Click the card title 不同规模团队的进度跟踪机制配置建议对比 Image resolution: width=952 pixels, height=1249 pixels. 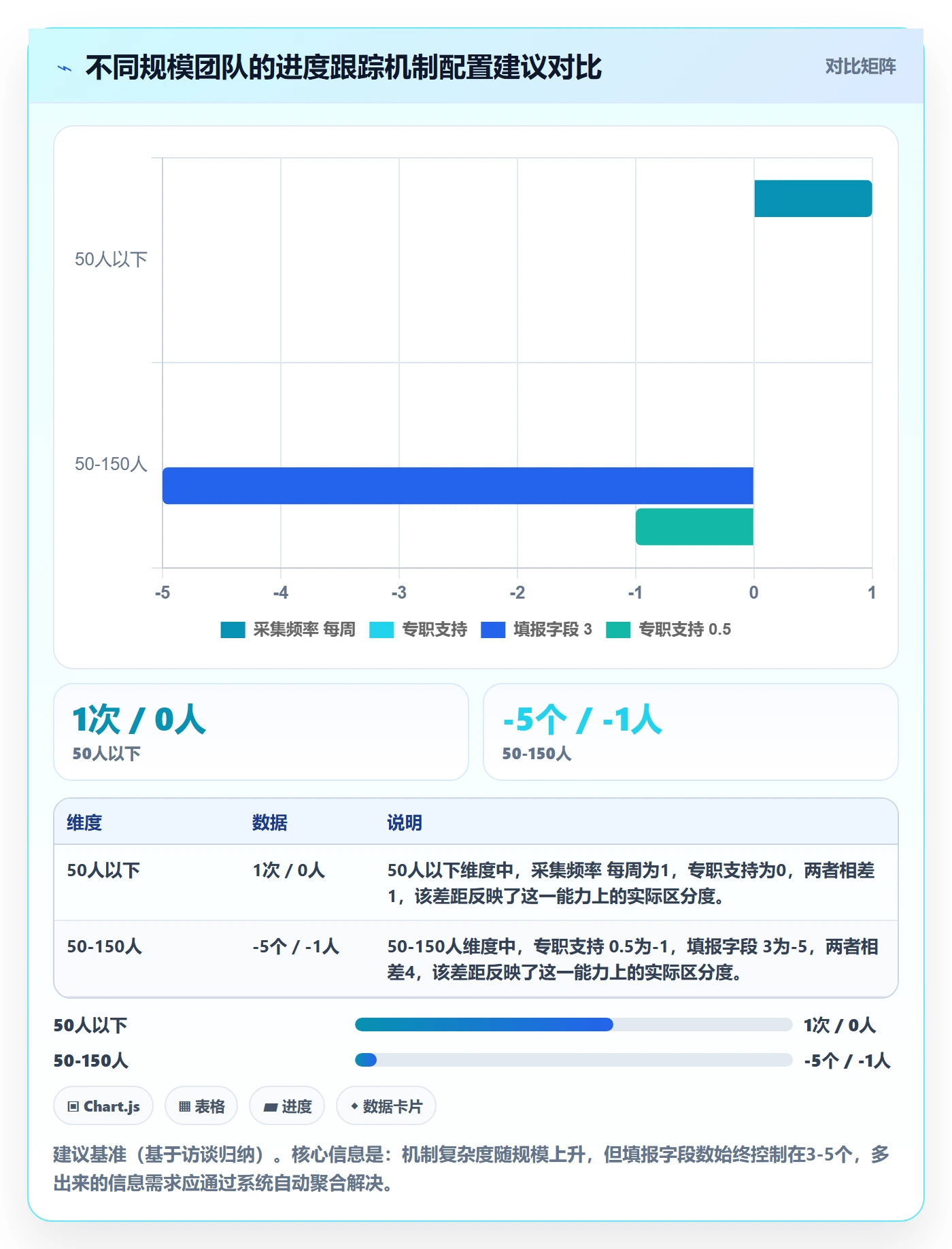(x=343, y=67)
